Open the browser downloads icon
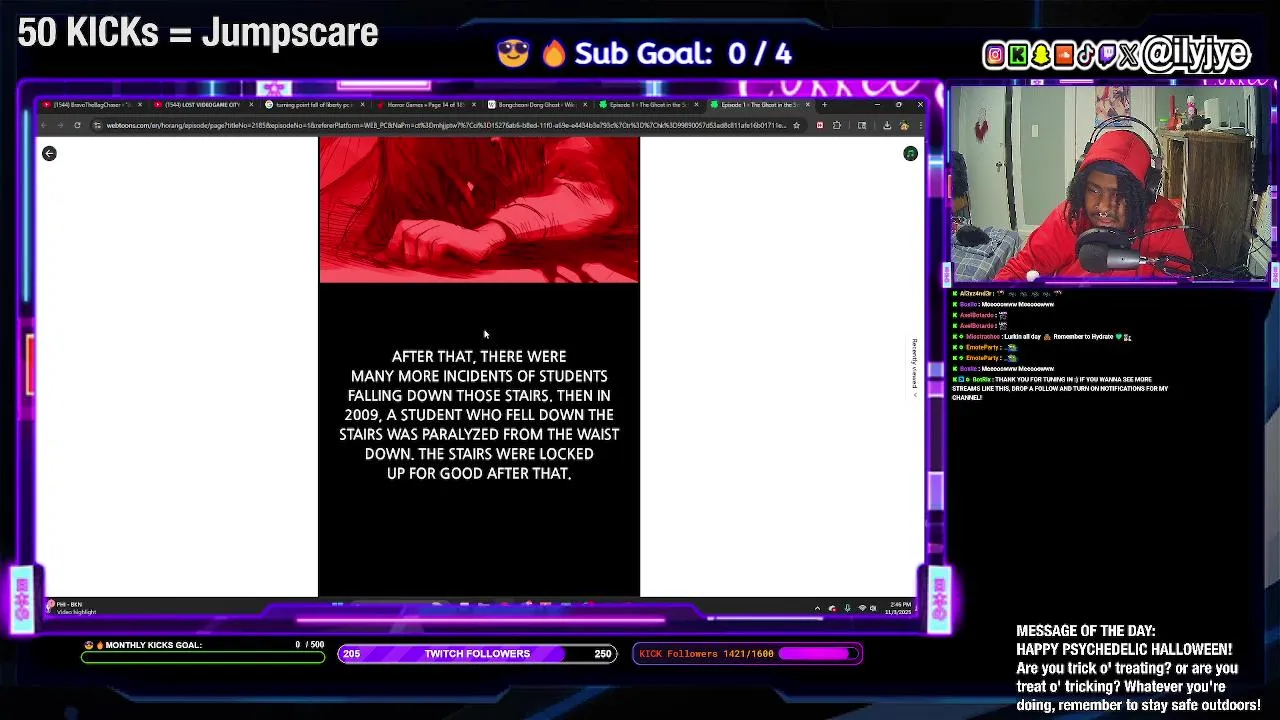This screenshot has height=720, width=1280. pyautogui.click(x=886, y=125)
